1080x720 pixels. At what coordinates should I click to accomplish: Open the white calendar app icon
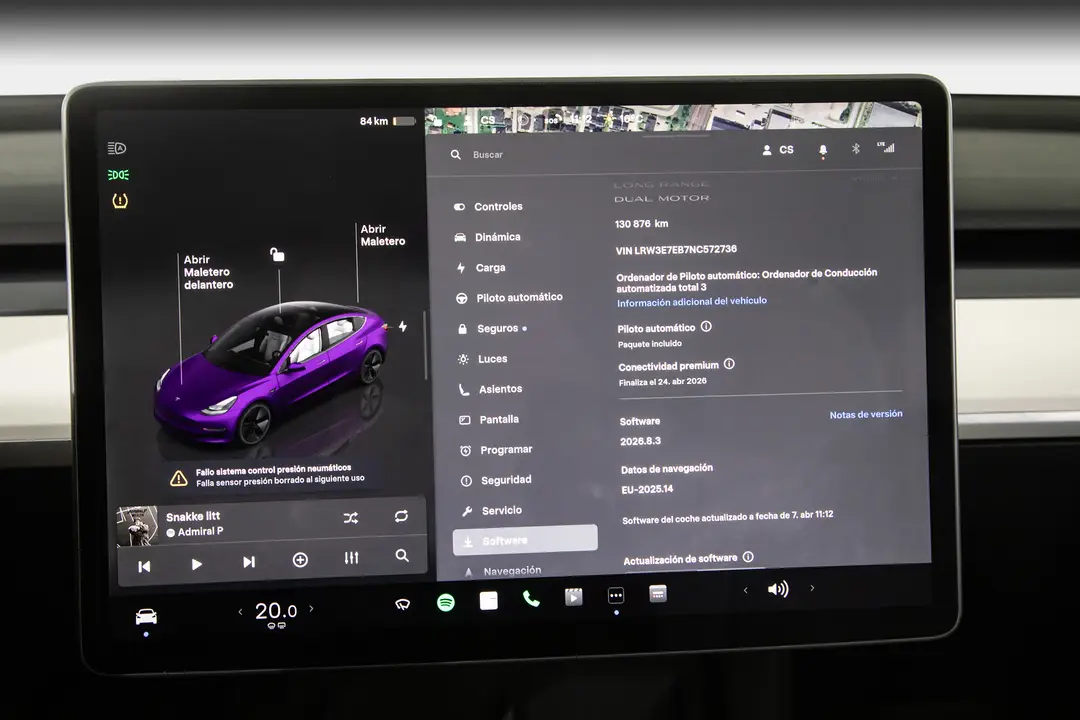tap(489, 601)
